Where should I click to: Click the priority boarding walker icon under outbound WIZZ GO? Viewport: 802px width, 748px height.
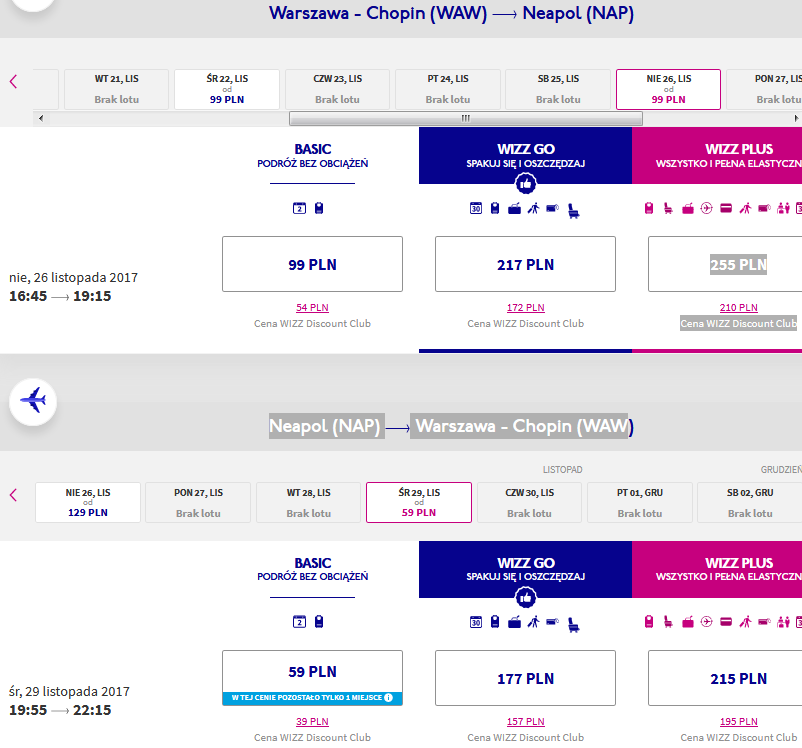point(533,208)
